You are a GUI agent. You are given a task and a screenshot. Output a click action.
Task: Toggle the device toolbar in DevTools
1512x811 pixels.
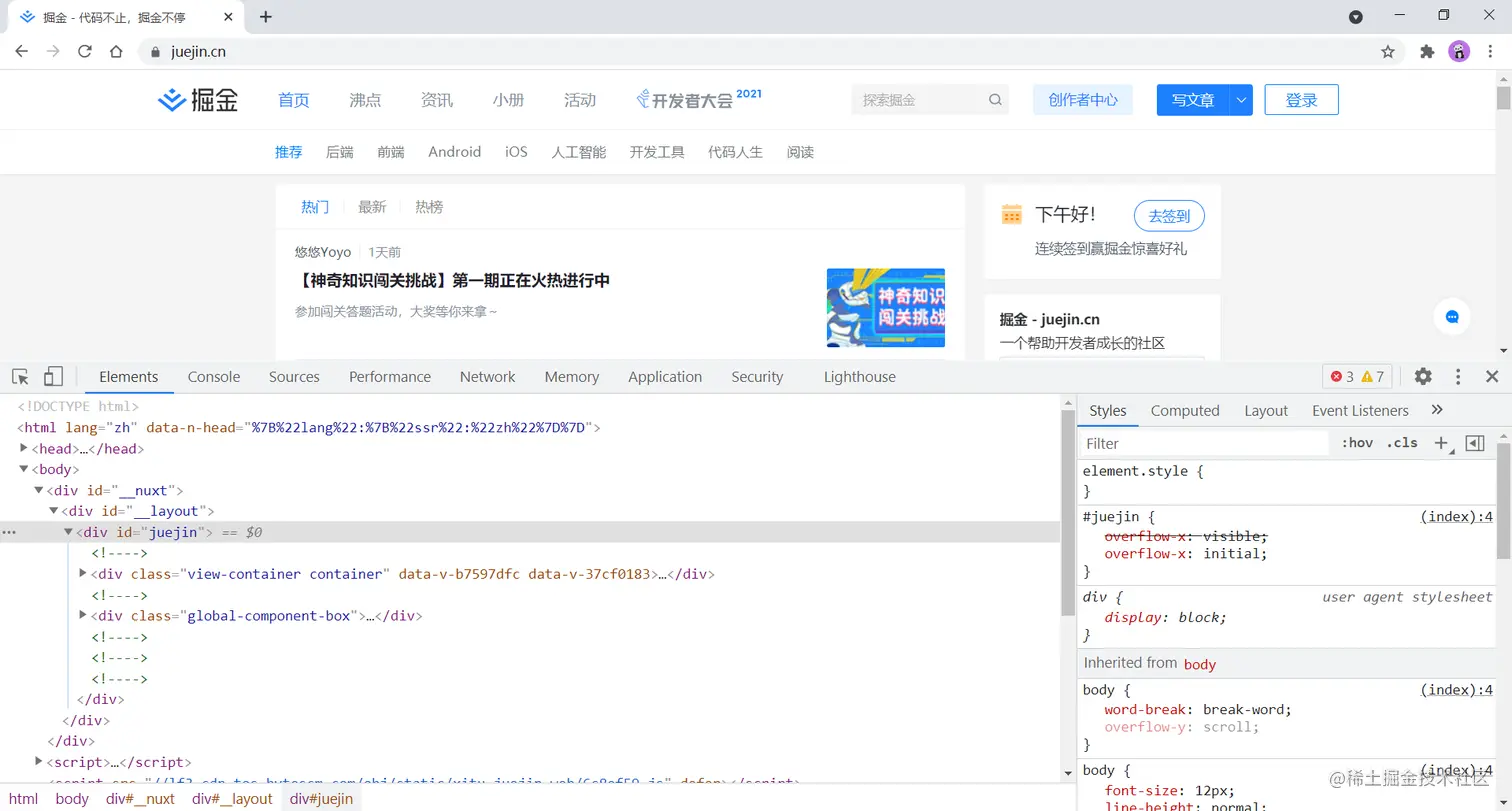(x=53, y=377)
